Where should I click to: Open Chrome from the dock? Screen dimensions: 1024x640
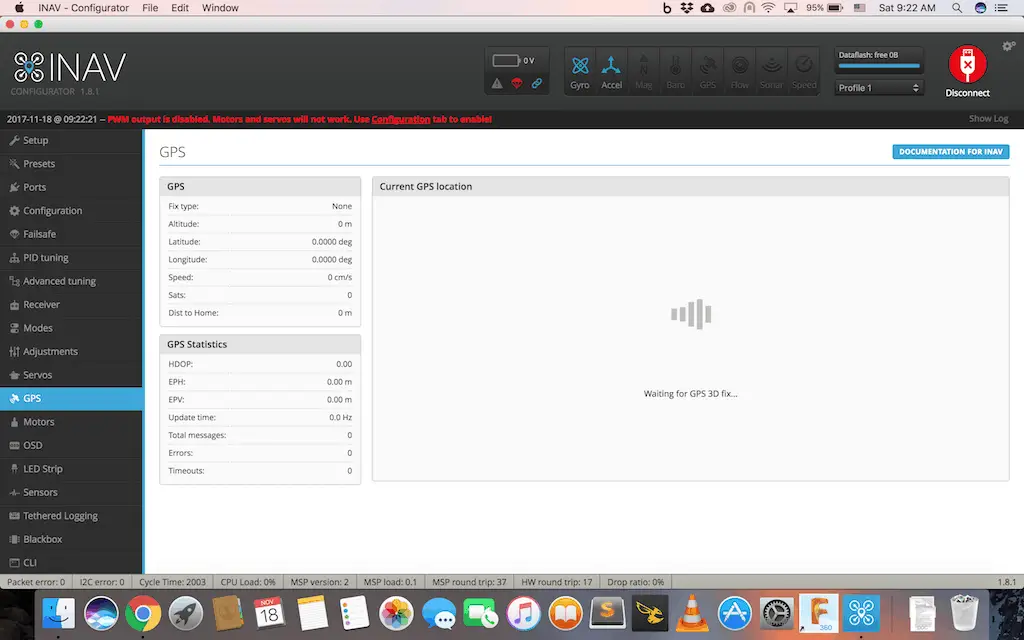click(143, 613)
